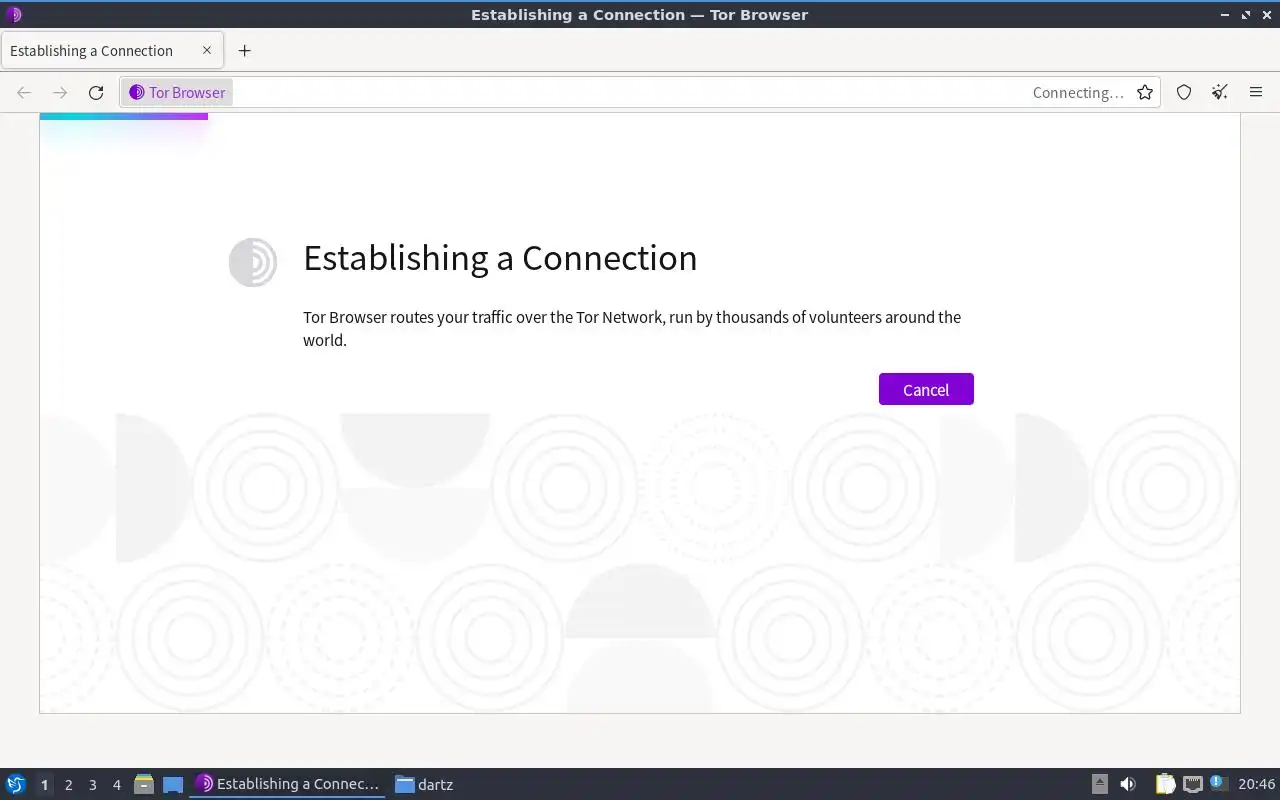The image size is (1280, 800).
Task: Open the hamburger application menu
Action: point(1256,93)
